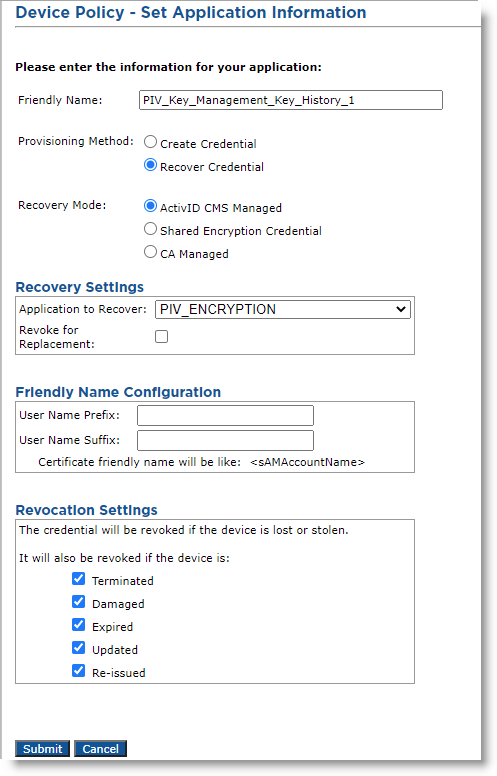Focus the User Name Suffix field
Image resolution: width=497 pixels, height=776 pixels.
(x=225, y=440)
